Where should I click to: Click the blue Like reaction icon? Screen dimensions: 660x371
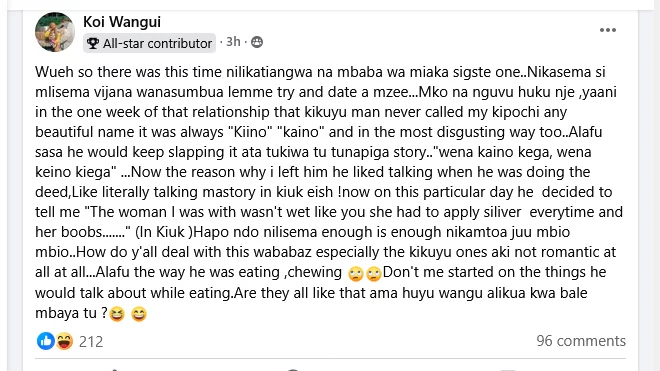[45, 341]
